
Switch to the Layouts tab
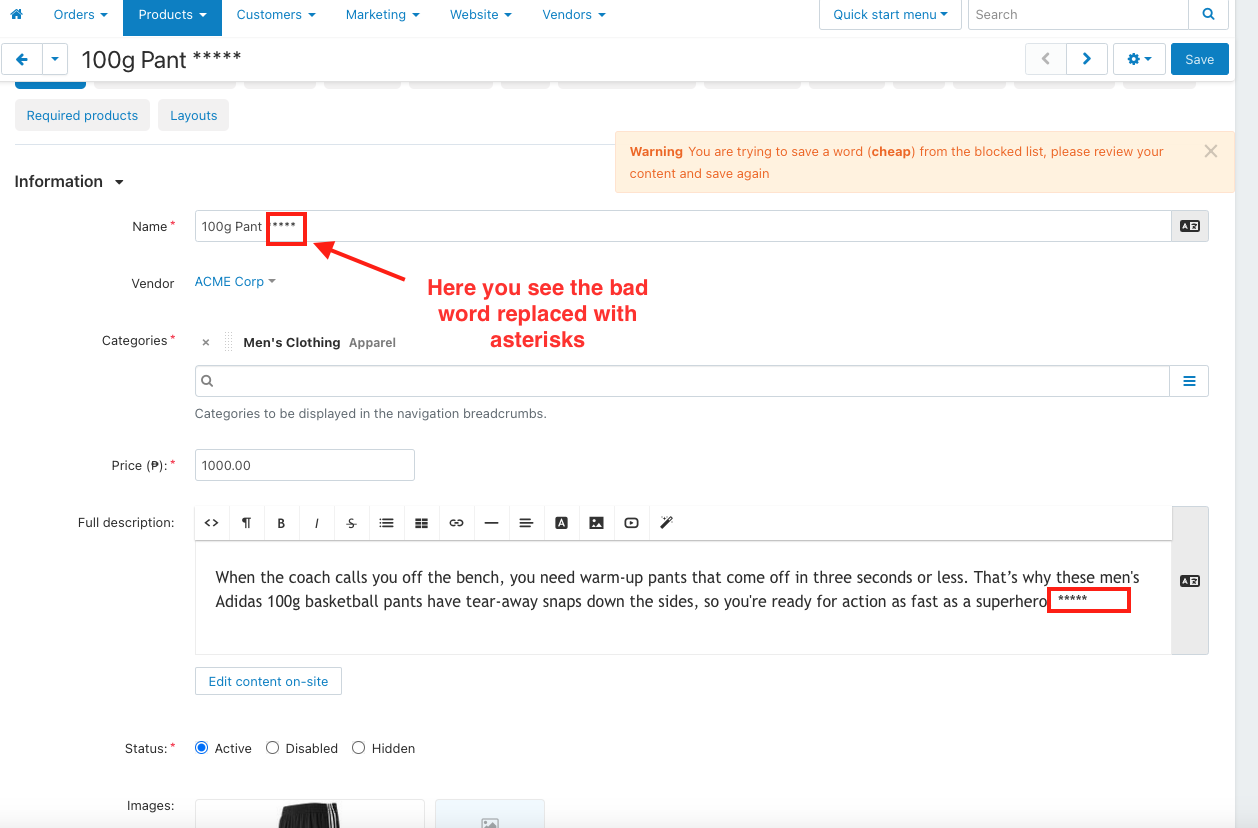(x=194, y=115)
